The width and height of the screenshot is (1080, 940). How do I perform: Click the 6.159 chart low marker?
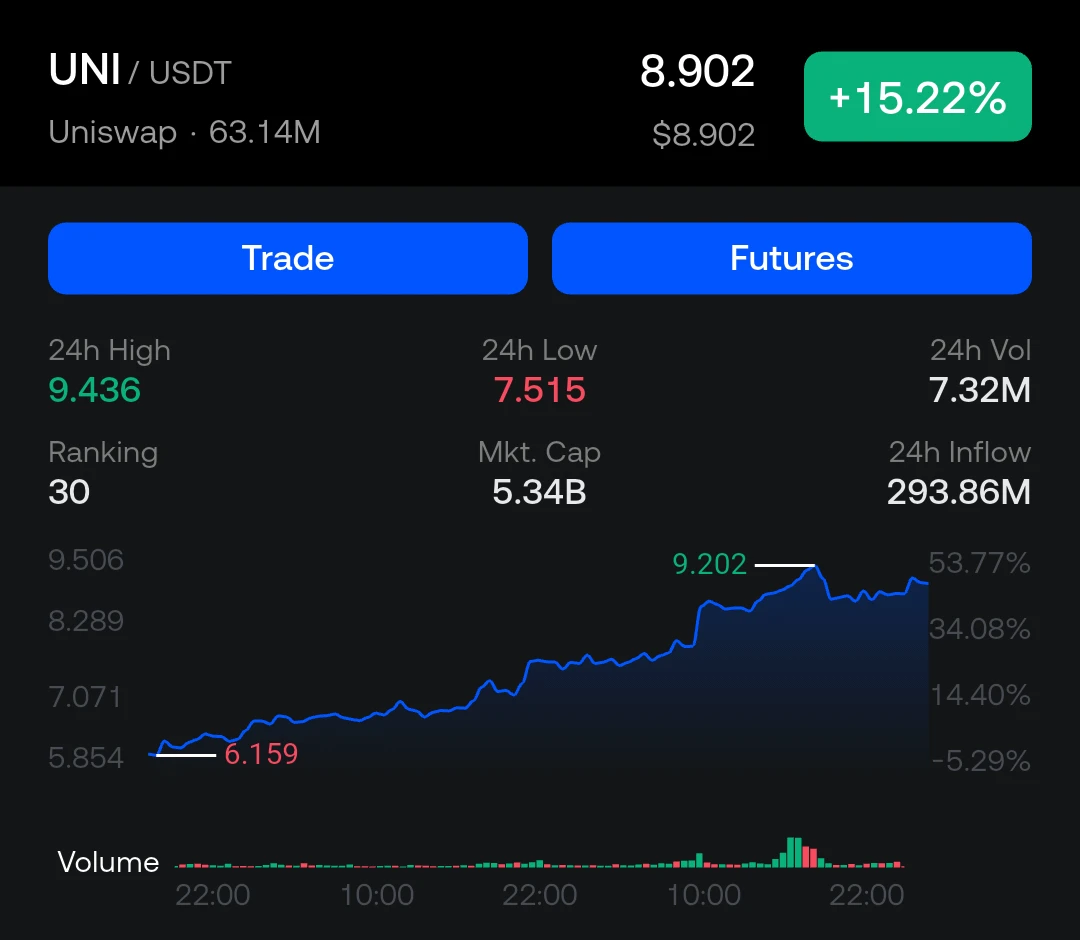(x=261, y=754)
